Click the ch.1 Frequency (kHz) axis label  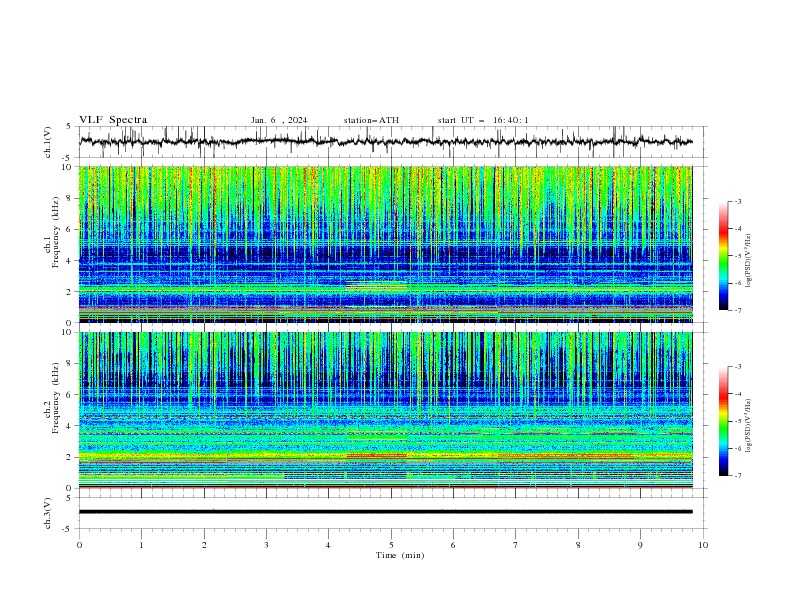(x=52, y=232)
